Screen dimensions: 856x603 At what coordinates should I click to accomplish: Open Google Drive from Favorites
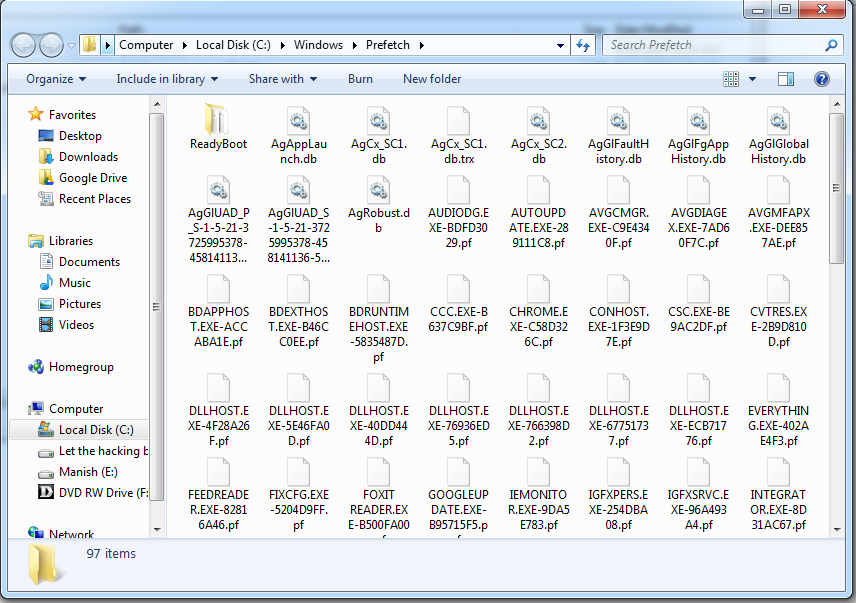coord(95,178)
